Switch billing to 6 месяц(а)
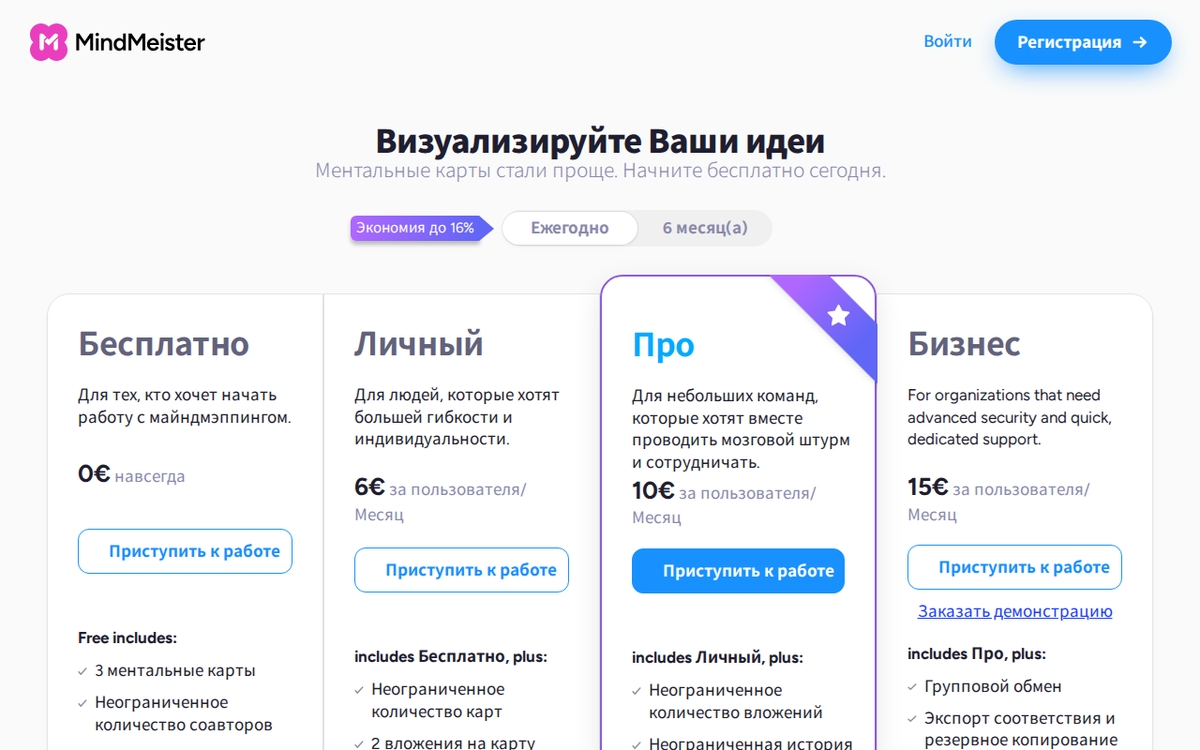 click(705, 228)
